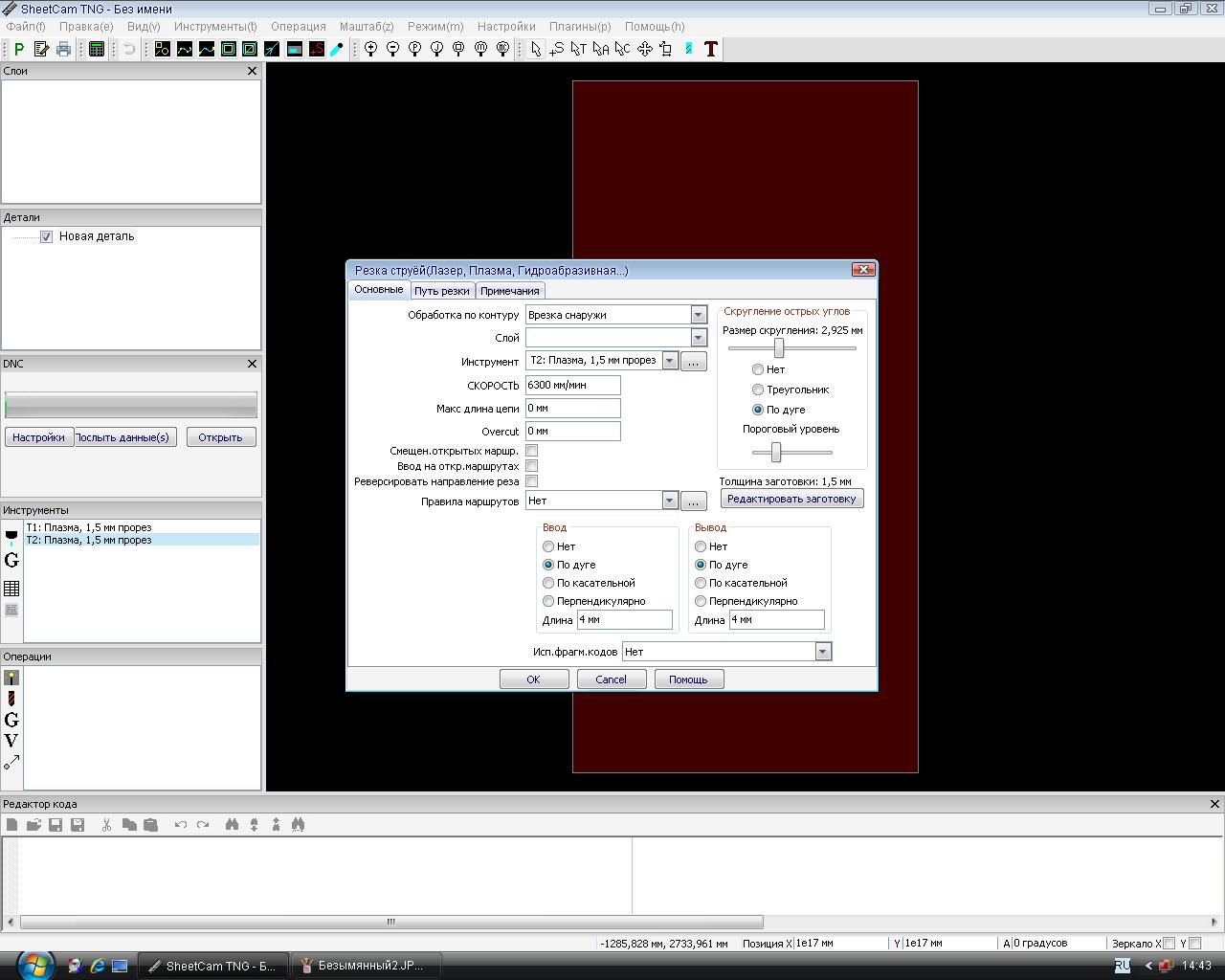Click the Помощь button in the dialog
This screenshot has height=980, width=1225.
688,679
